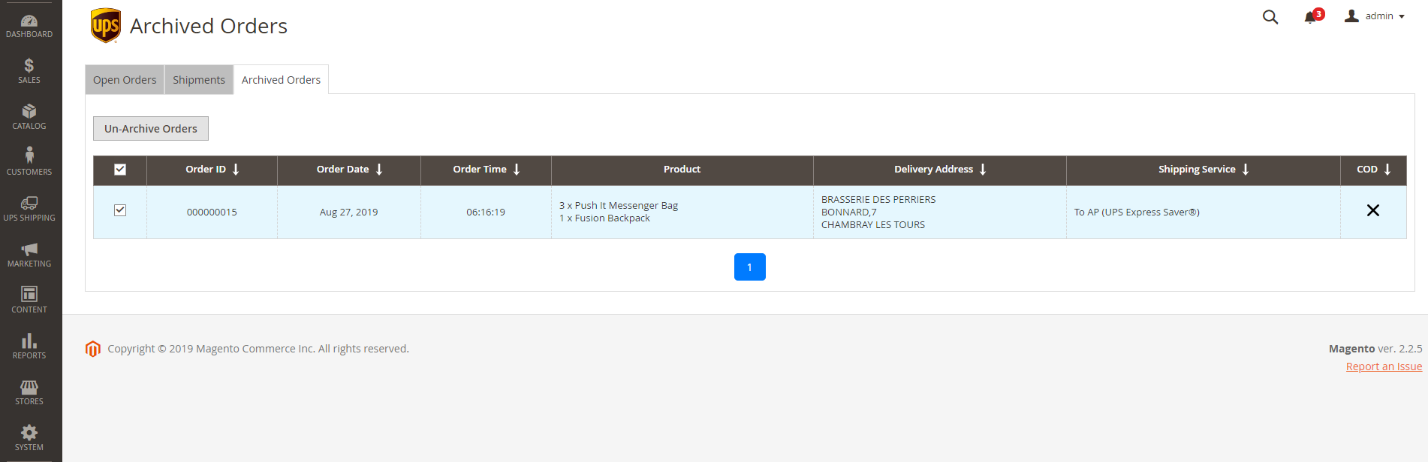Click the CHAMBRAY LES TOURS text
The image size is (1428, 462).
click(x=873, y=224)
